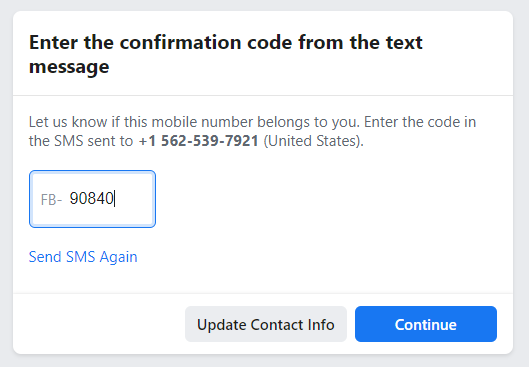
Task: Open Update Contact Info
Action: (x=266, y=324)
